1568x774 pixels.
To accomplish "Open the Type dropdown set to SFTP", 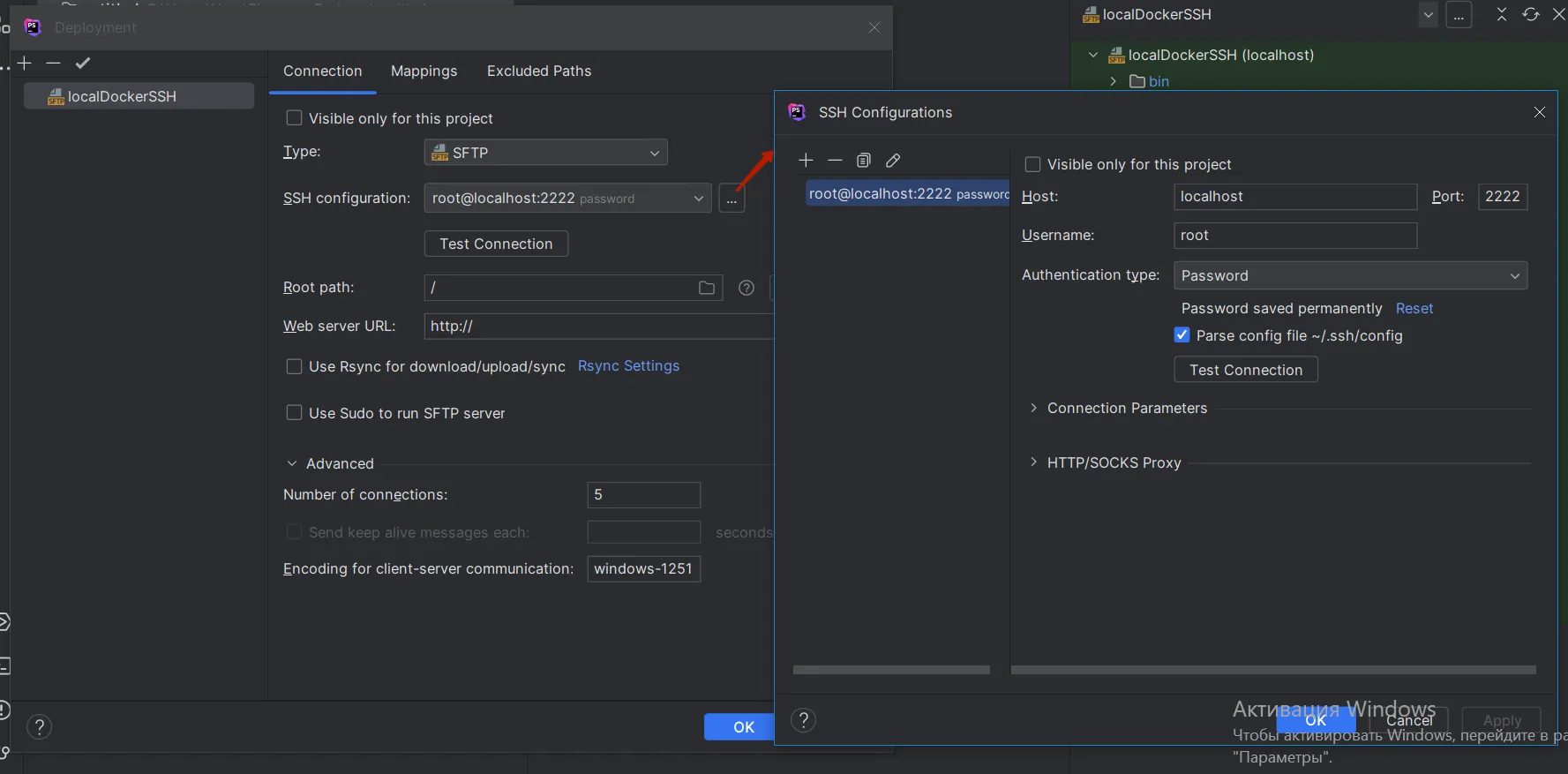I will 545,153.
